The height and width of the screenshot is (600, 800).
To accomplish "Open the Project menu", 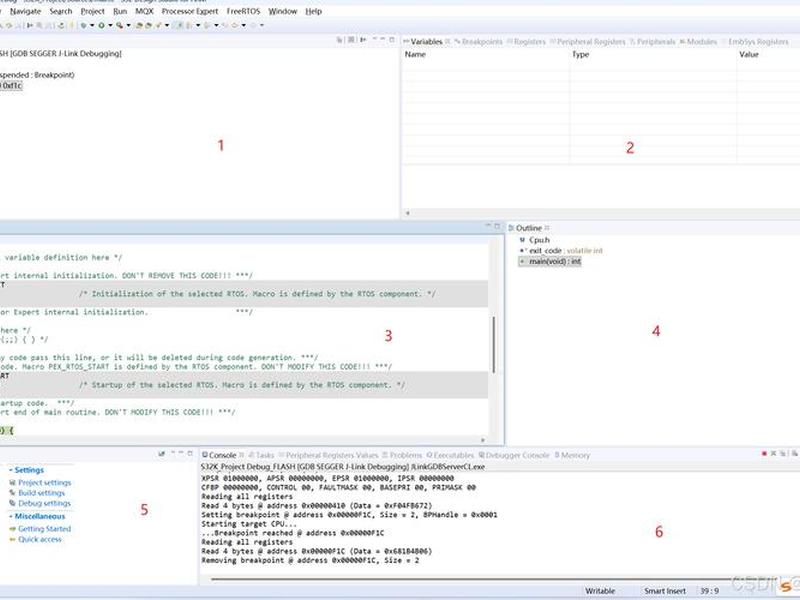I will (x=92, y=11).
